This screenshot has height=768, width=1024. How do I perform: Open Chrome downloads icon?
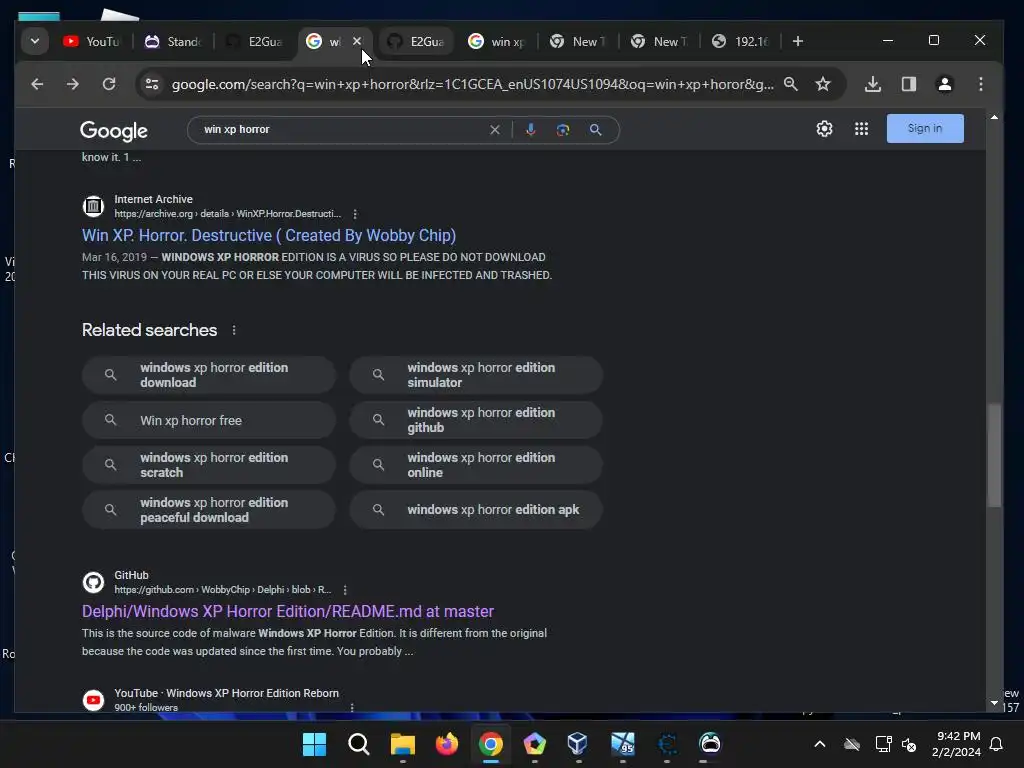click(872, 84)
